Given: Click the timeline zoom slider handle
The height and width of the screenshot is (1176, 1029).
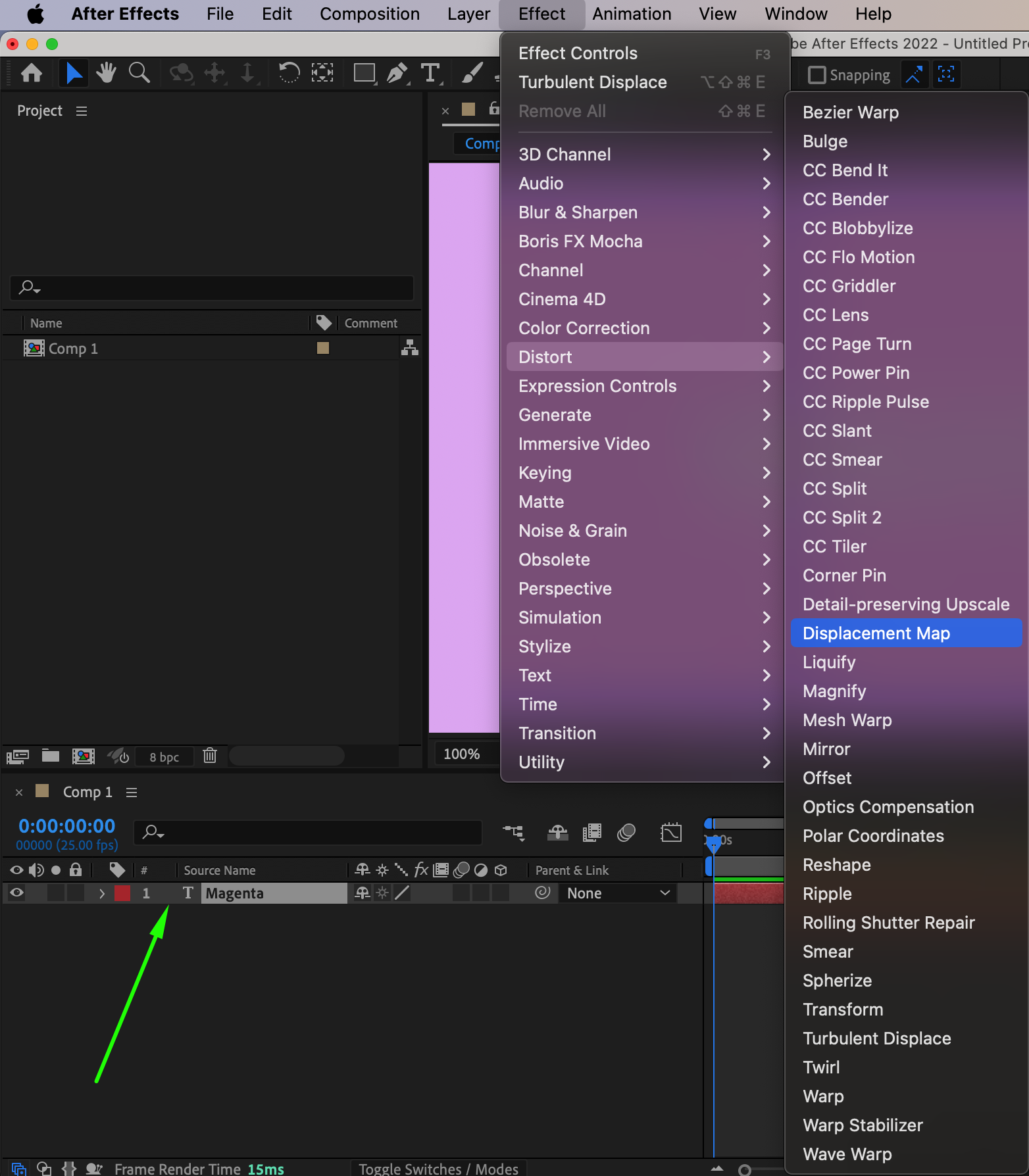Looking at the screenshot, I should tap(745, 1169).
